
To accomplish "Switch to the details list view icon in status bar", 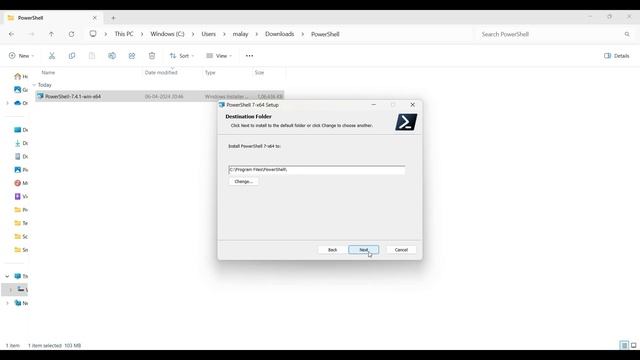I will [x=624, y=345].
